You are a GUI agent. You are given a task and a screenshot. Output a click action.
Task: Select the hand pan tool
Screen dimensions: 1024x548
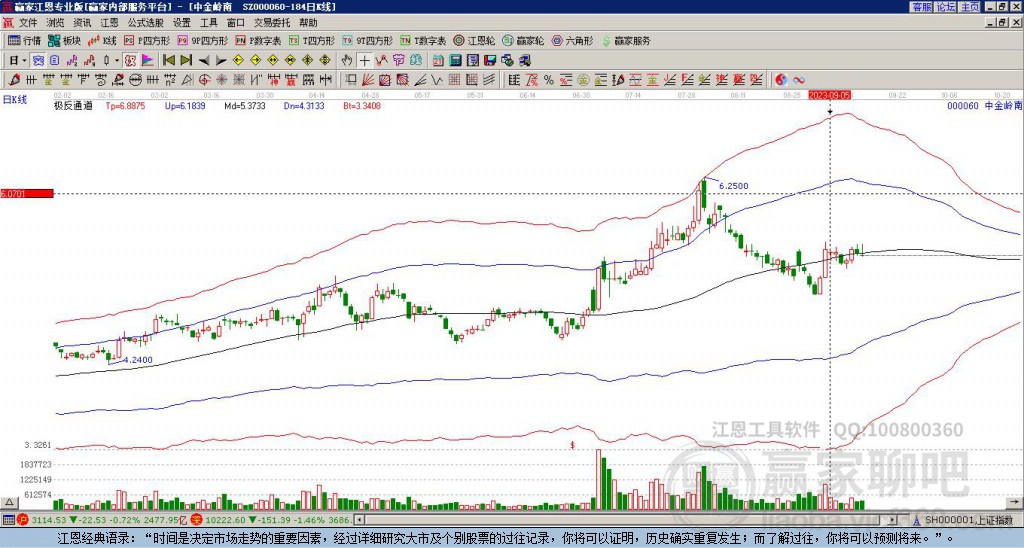347,60
